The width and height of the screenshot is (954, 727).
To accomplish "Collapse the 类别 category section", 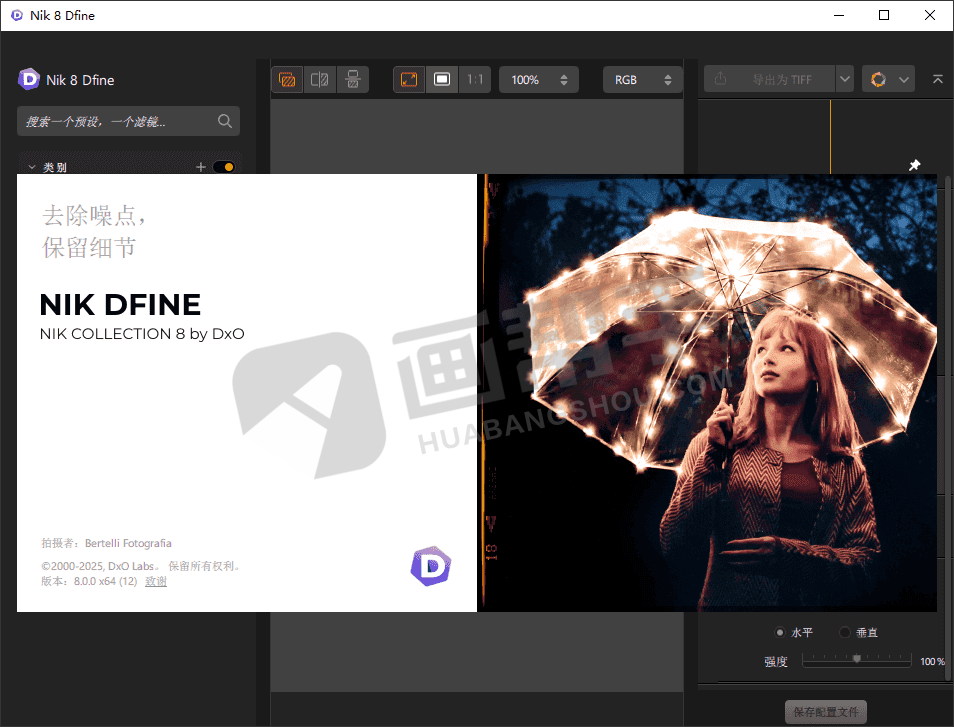I will pyautogui.click(x=32, y=167).
